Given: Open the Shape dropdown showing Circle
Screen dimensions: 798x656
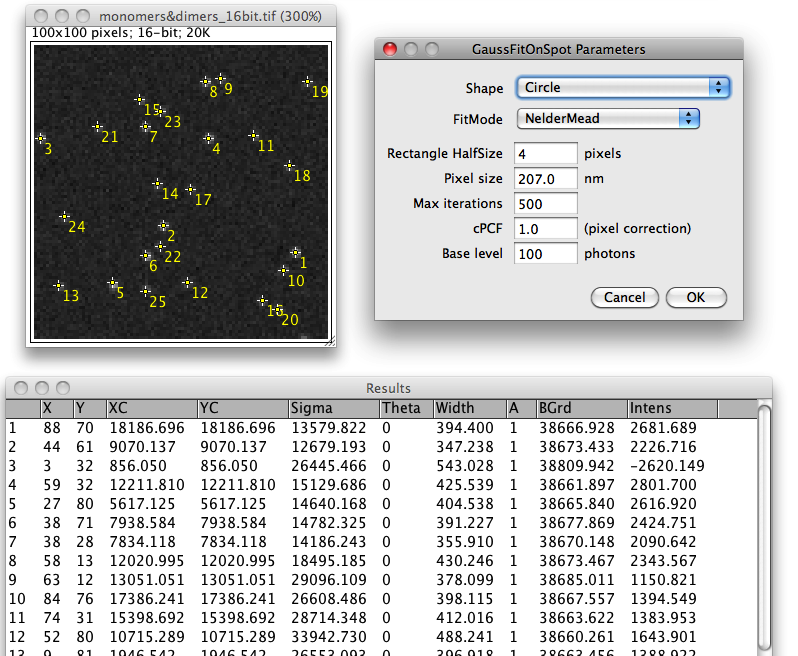Looking at the screenshot, I should tap(623, 88).
